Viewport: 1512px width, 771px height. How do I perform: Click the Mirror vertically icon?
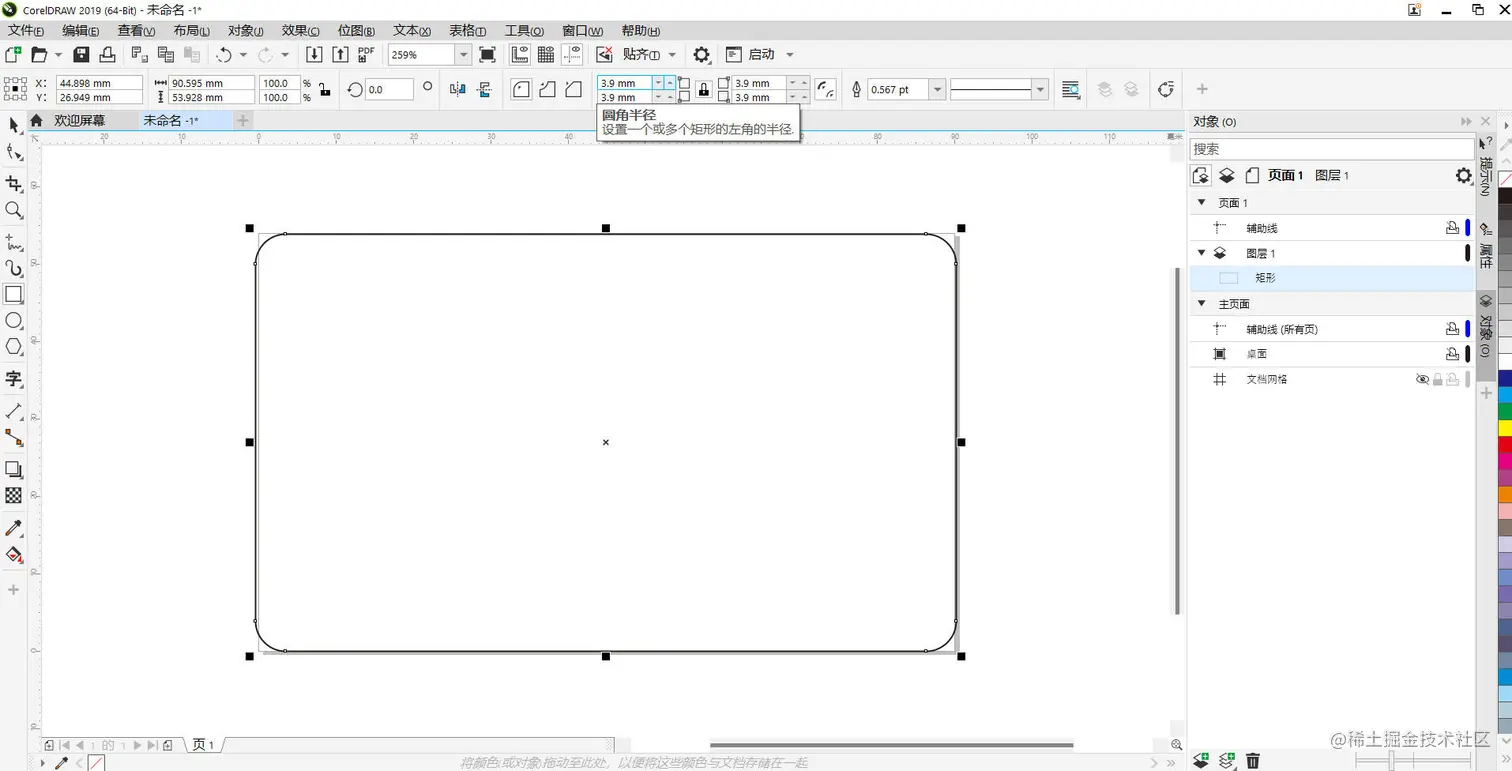point(485,90)
